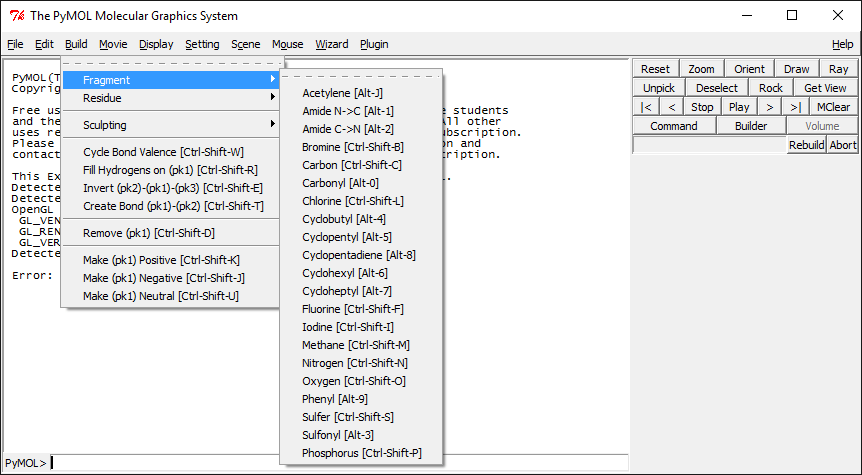
Task: Select Cyclopentyl fragment
Action: pyautogui.click(x=361, y=238)
